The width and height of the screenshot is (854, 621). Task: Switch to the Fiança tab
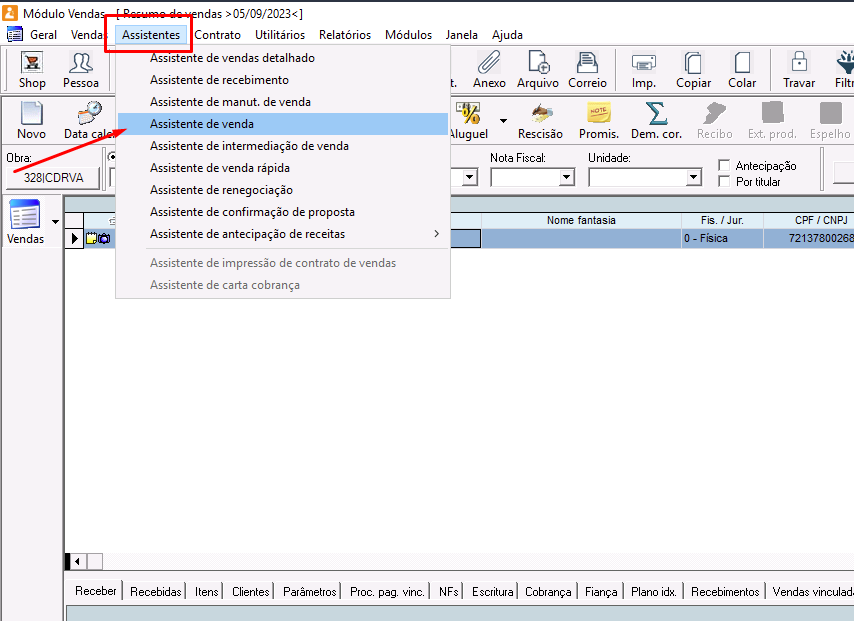(601, 592)
